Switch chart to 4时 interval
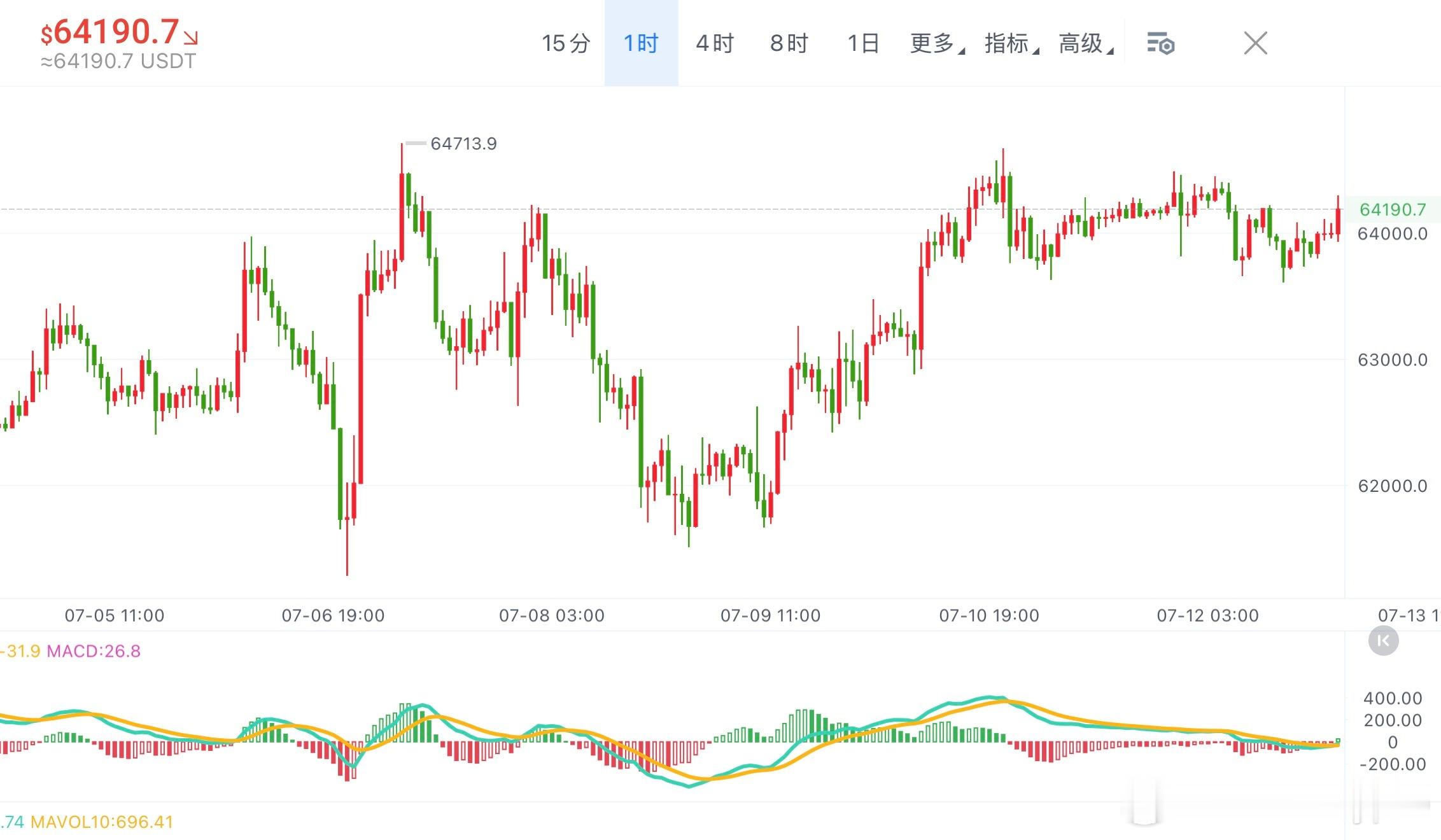 (715, 43)
